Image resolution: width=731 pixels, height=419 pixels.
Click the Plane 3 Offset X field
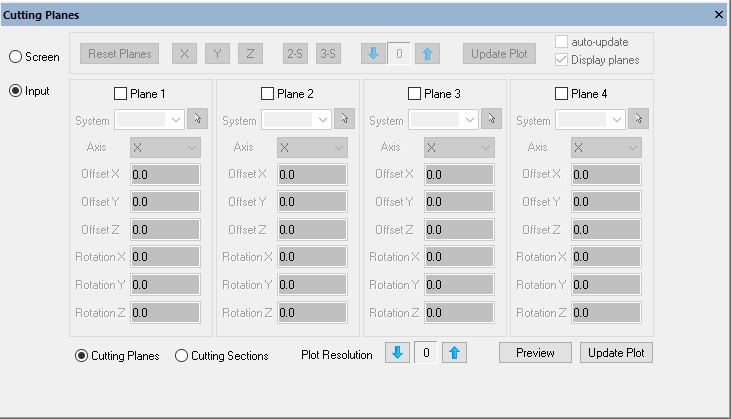point(457,174)
